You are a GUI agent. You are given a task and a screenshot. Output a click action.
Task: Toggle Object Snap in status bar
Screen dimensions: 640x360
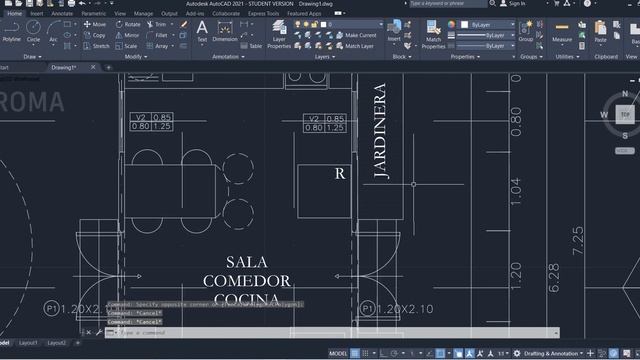[x=440, y=353]
